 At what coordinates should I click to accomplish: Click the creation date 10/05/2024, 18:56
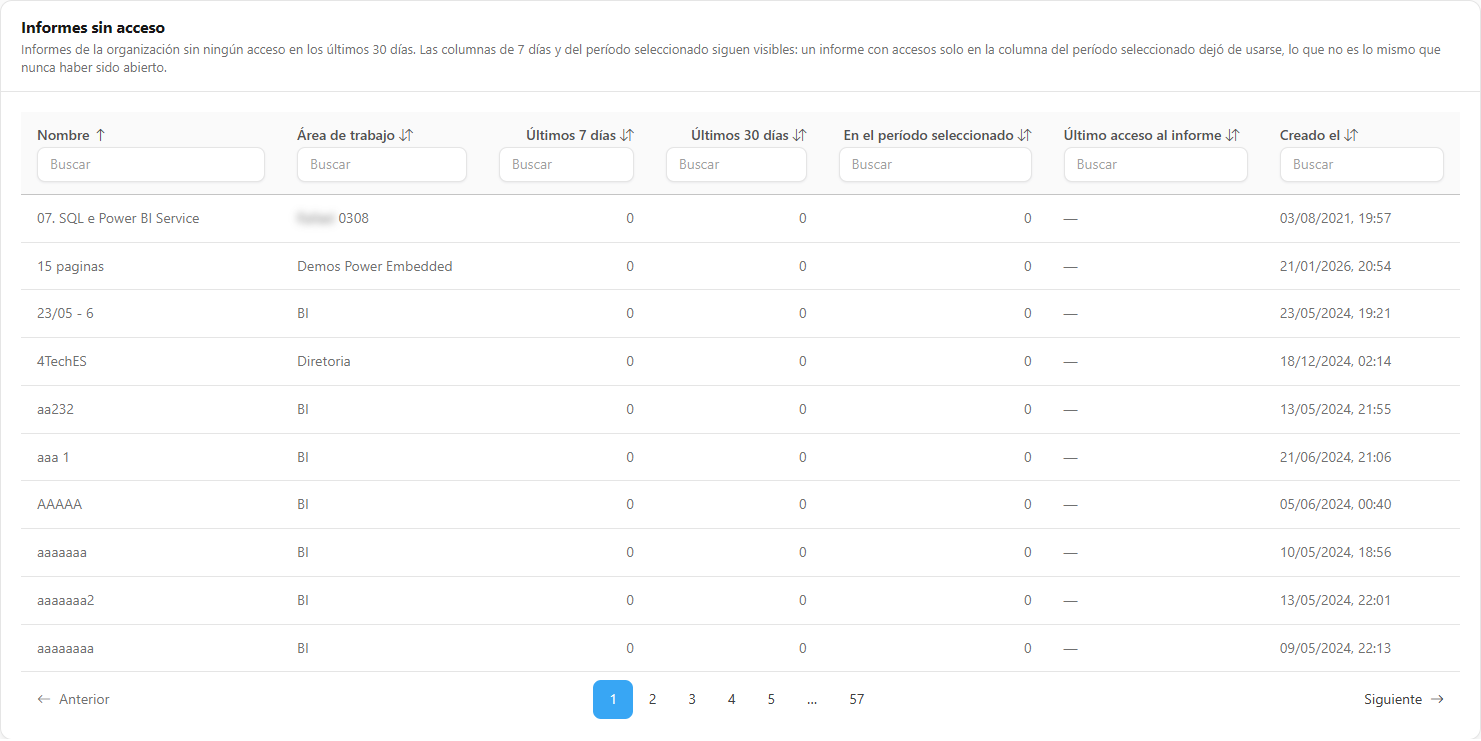coord(1336,553)
